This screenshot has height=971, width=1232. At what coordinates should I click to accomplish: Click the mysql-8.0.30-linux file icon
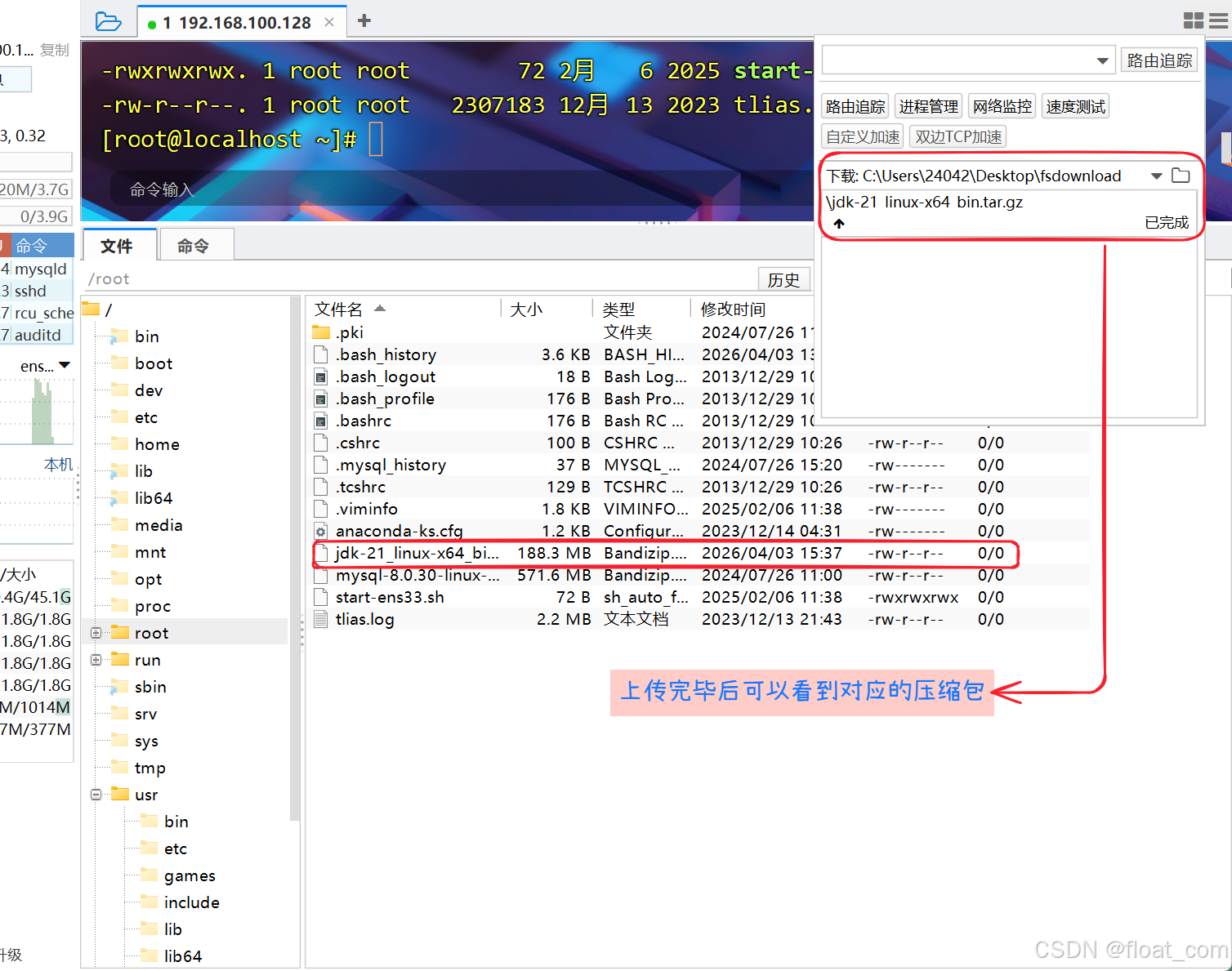point(321,575)
